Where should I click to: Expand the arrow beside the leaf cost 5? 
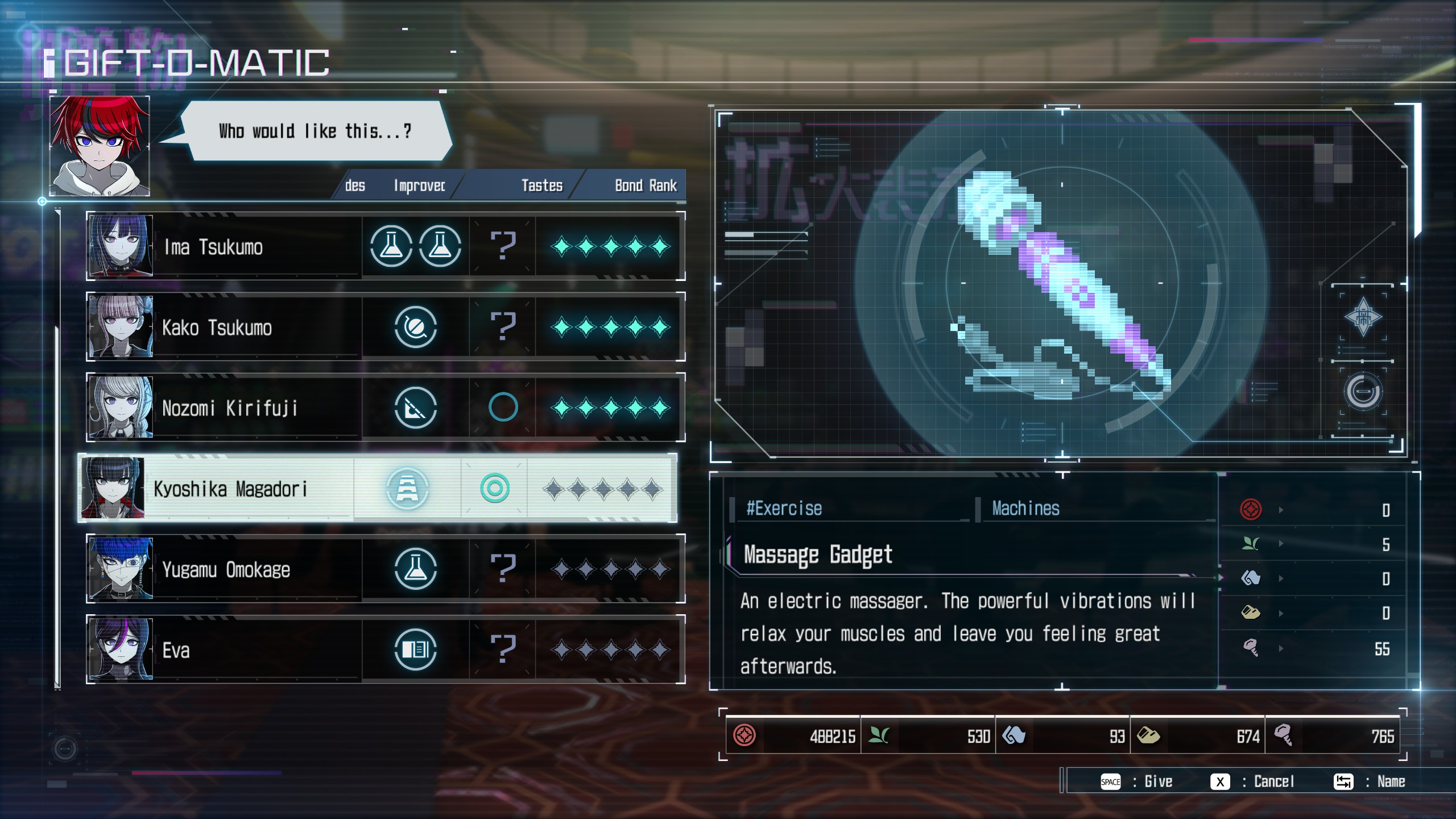(1281, 544)
